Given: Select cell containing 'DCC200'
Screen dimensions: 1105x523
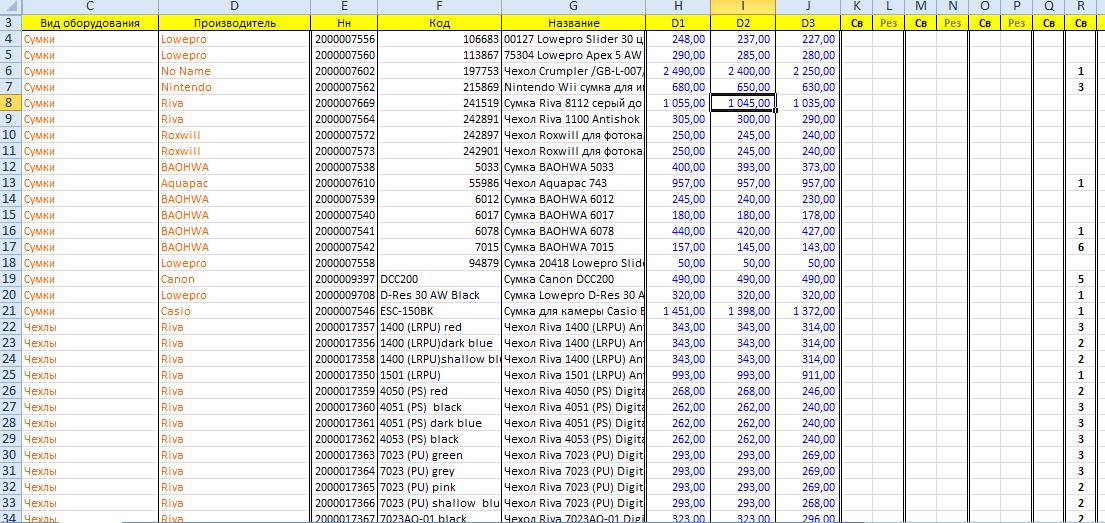Looking at the screenshot, I should [x=440, y=279].
